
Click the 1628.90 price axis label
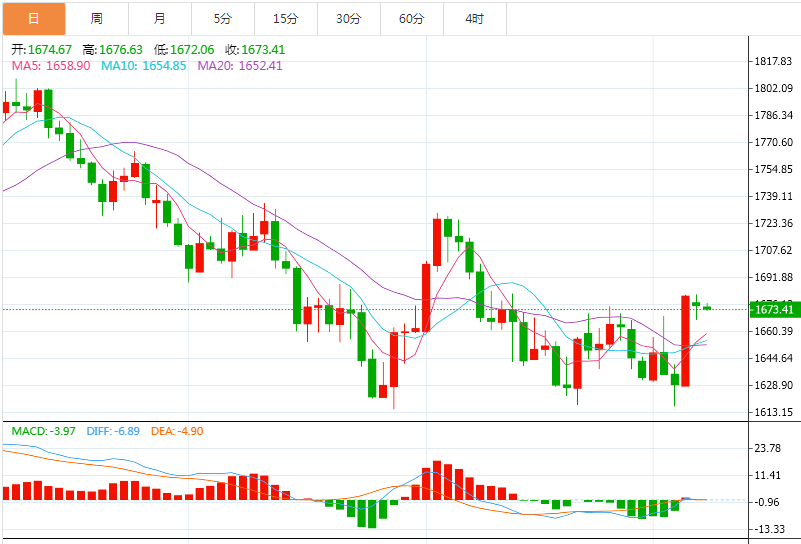coord(773,385)
